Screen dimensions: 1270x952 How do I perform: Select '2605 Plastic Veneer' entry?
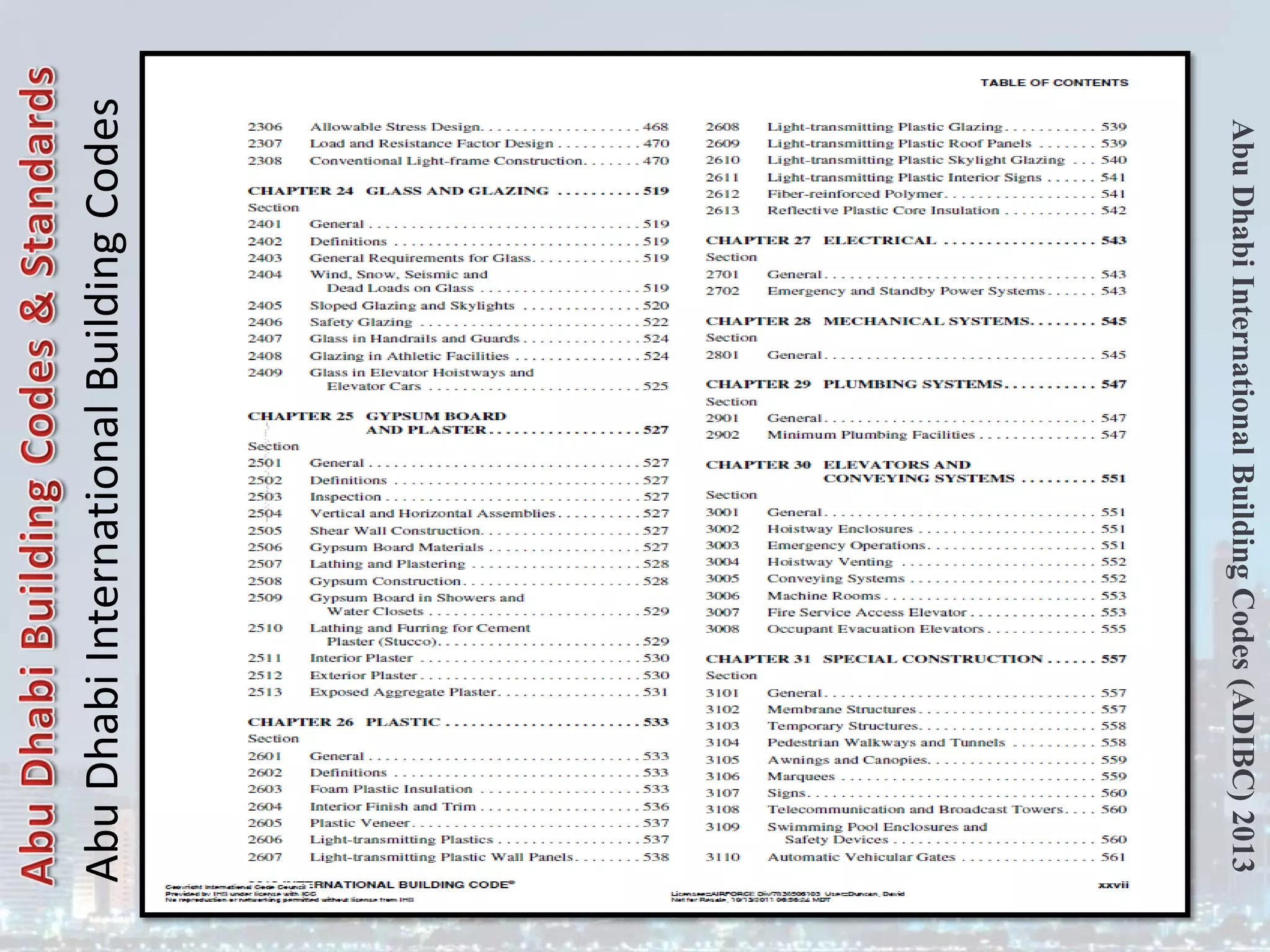(458, 823)
